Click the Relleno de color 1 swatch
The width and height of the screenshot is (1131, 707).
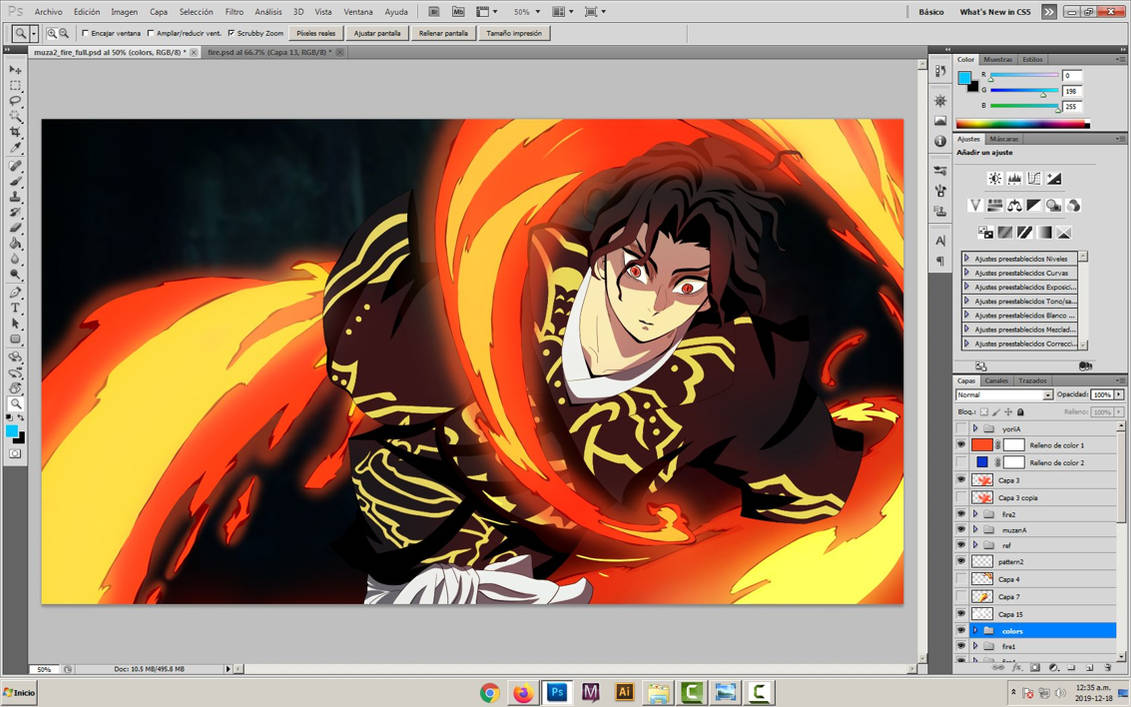coord(982,445)
